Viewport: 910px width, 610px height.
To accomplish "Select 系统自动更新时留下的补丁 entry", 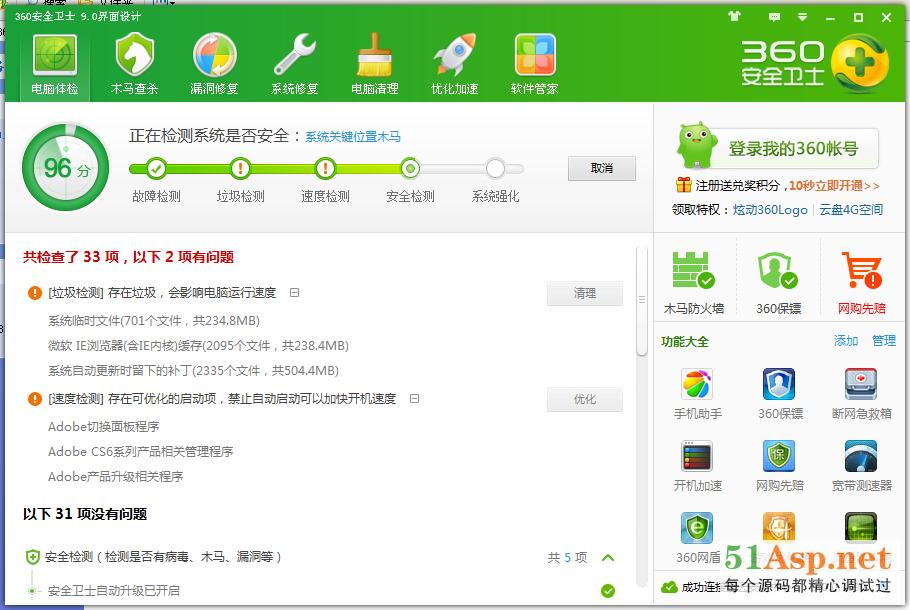I will point(193,371).
